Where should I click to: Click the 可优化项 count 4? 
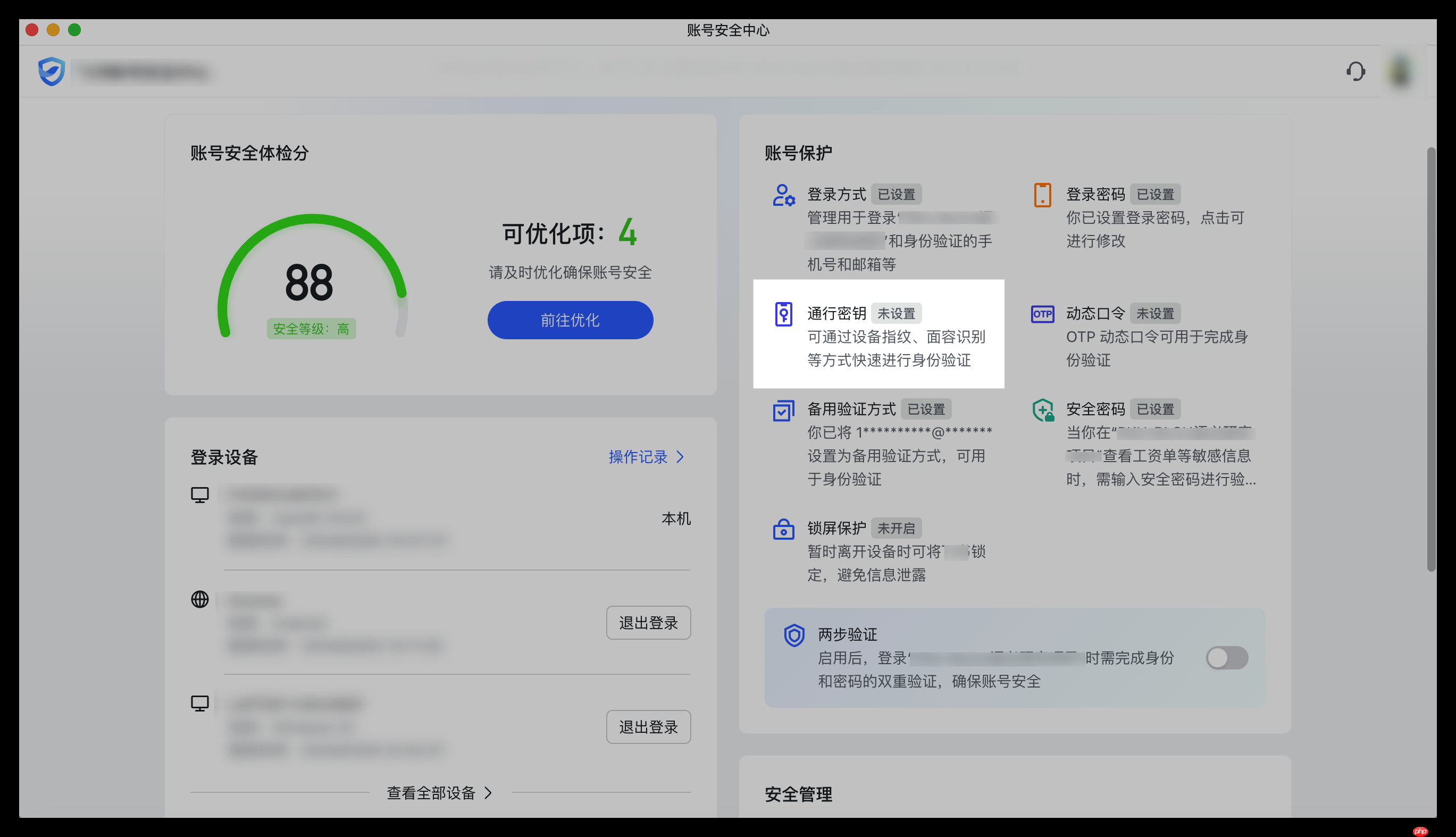click(x=627, y=233)
